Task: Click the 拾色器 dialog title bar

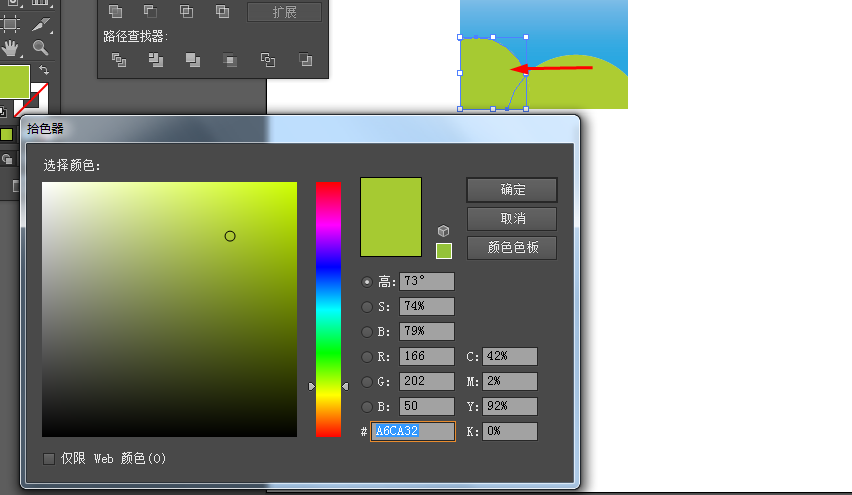Action: click(x=300, y=129)
